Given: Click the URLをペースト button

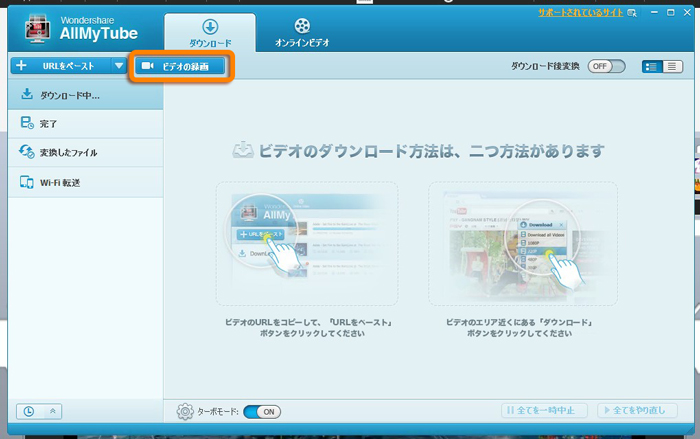Looking at the screenshot, I should pyautogui.click(x=62, y=66).
